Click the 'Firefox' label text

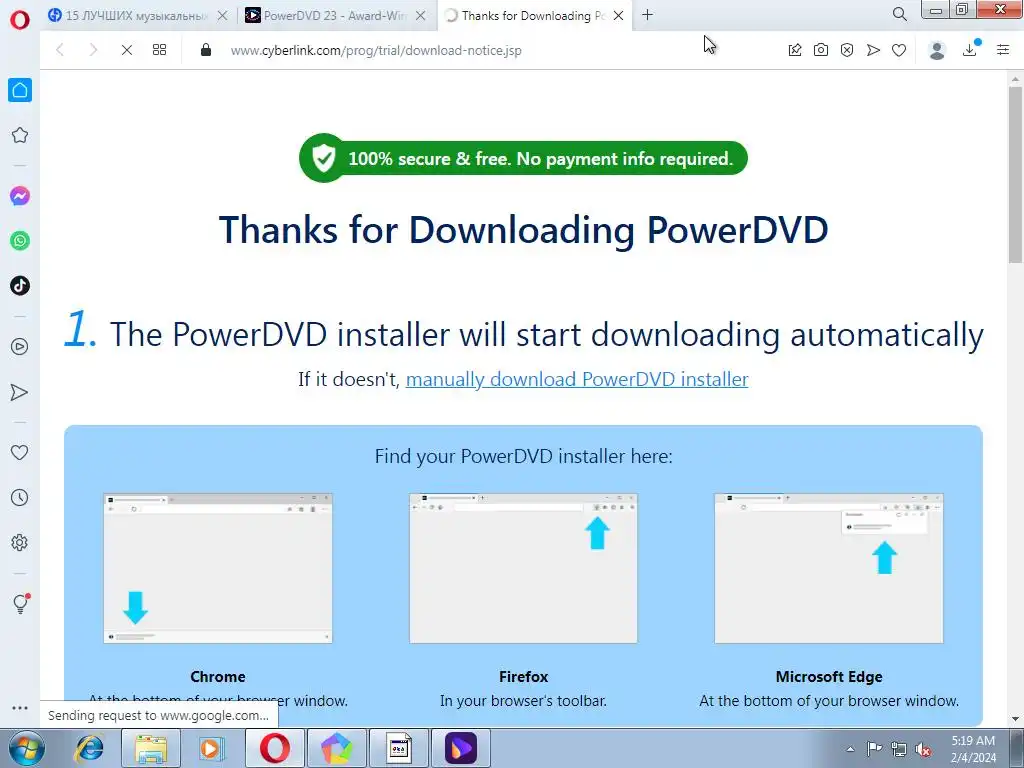(x=523, y=677)
